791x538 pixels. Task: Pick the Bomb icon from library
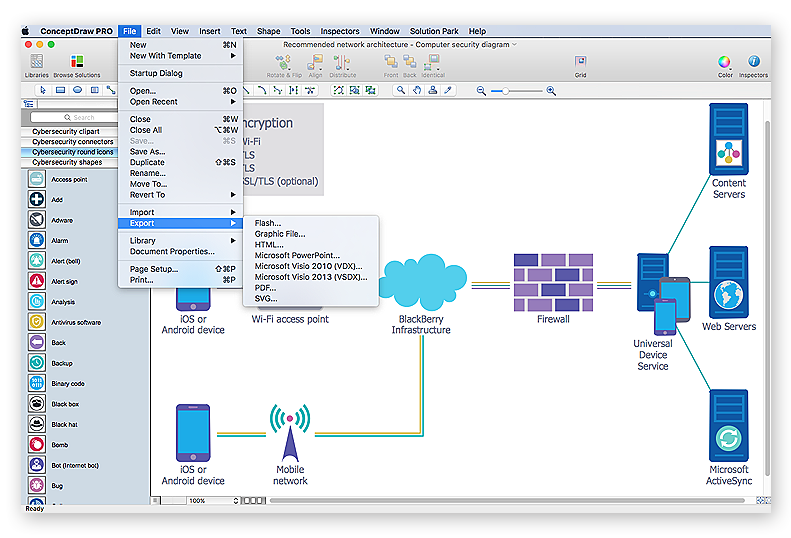pyautogui.click(x=36, y=445)
